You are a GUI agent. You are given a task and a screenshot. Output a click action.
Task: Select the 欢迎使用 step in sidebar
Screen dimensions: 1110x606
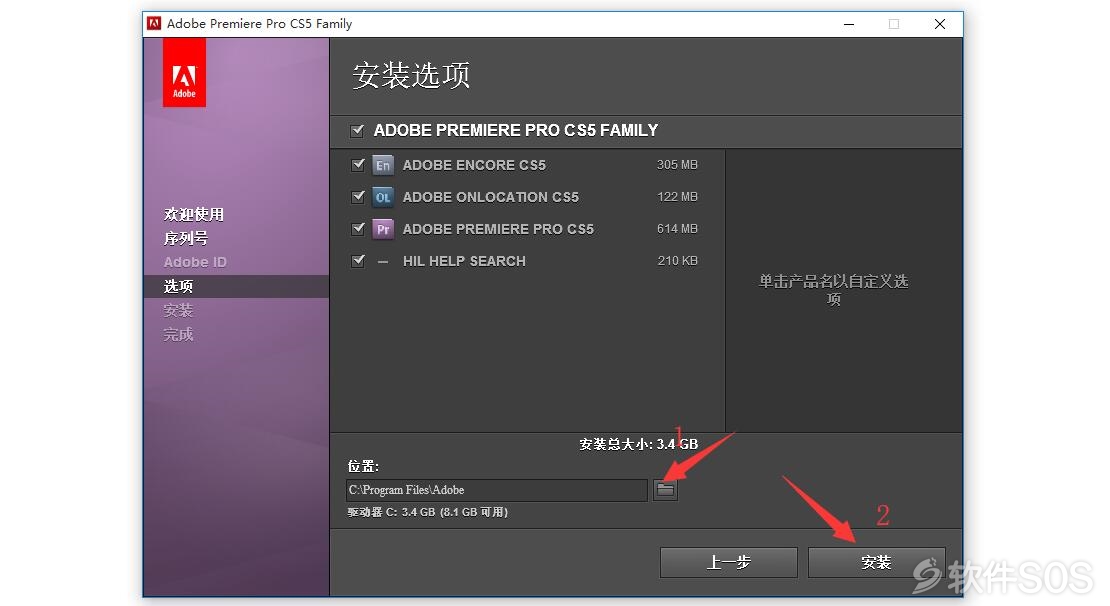(193, 214)
